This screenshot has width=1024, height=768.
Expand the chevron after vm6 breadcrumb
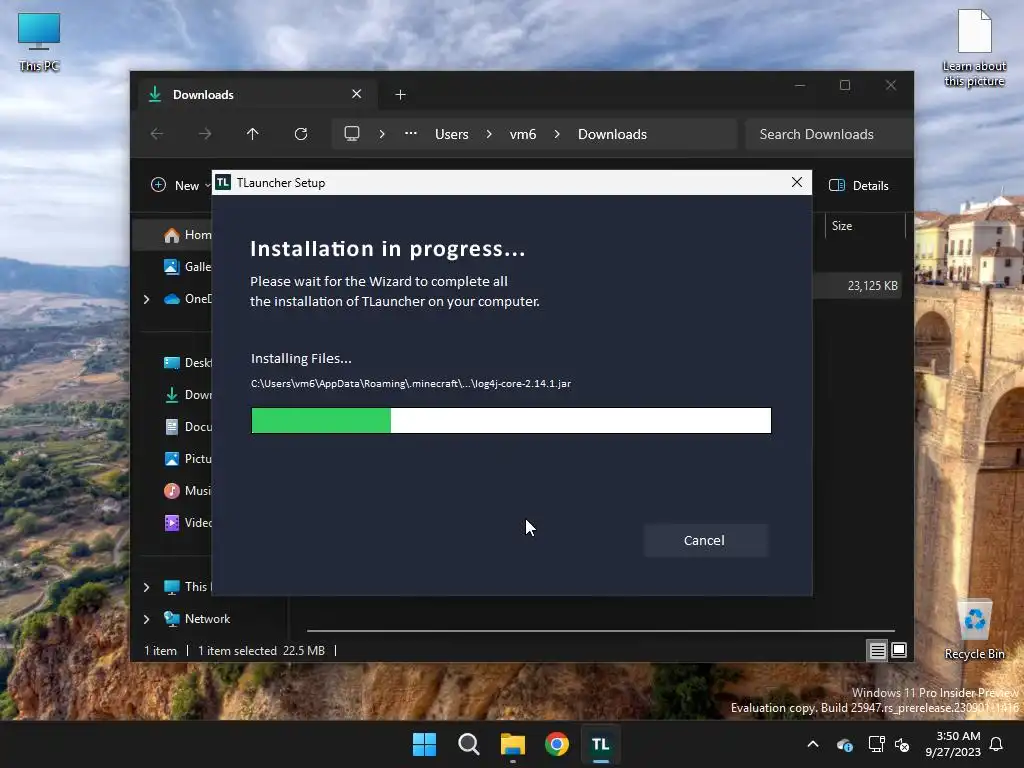[557, 134]
